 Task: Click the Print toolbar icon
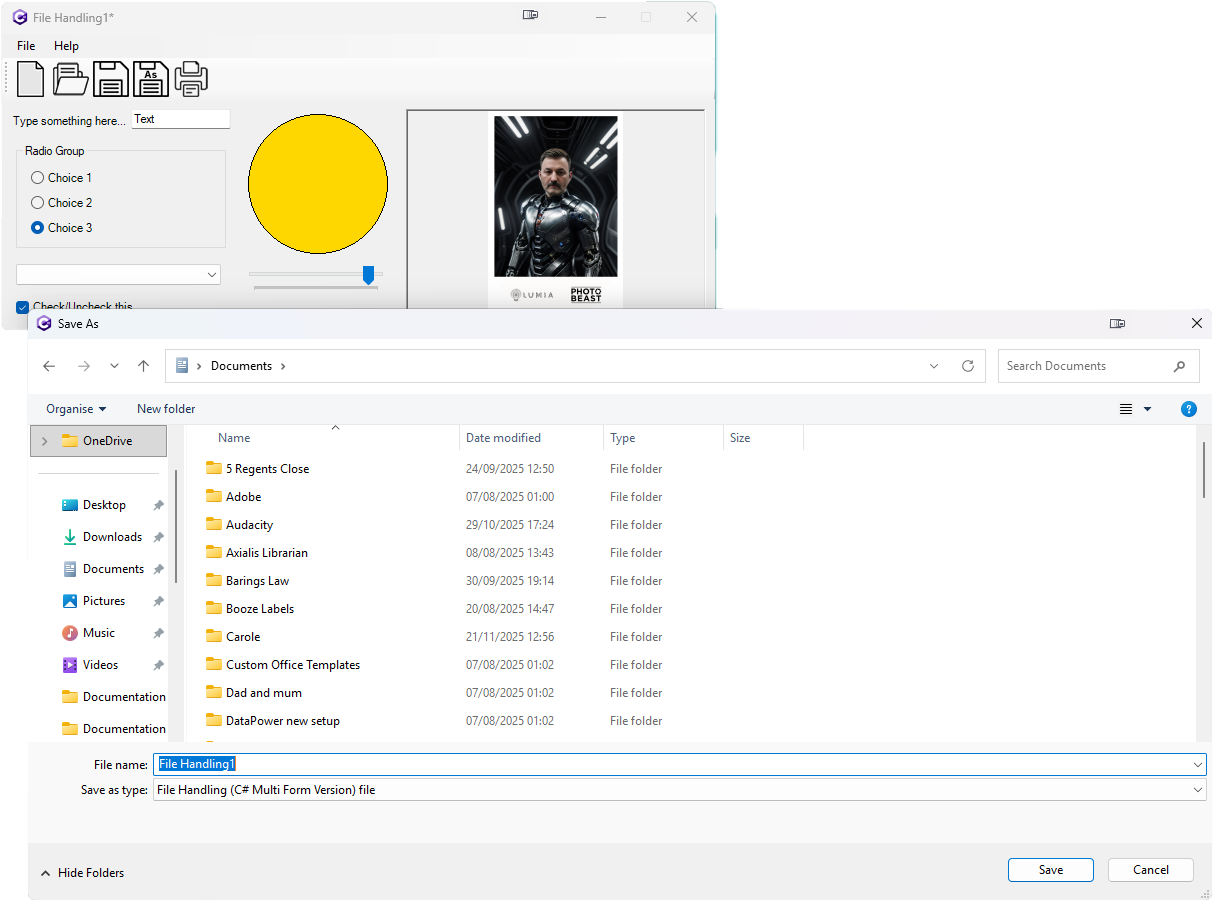(190, 78)
